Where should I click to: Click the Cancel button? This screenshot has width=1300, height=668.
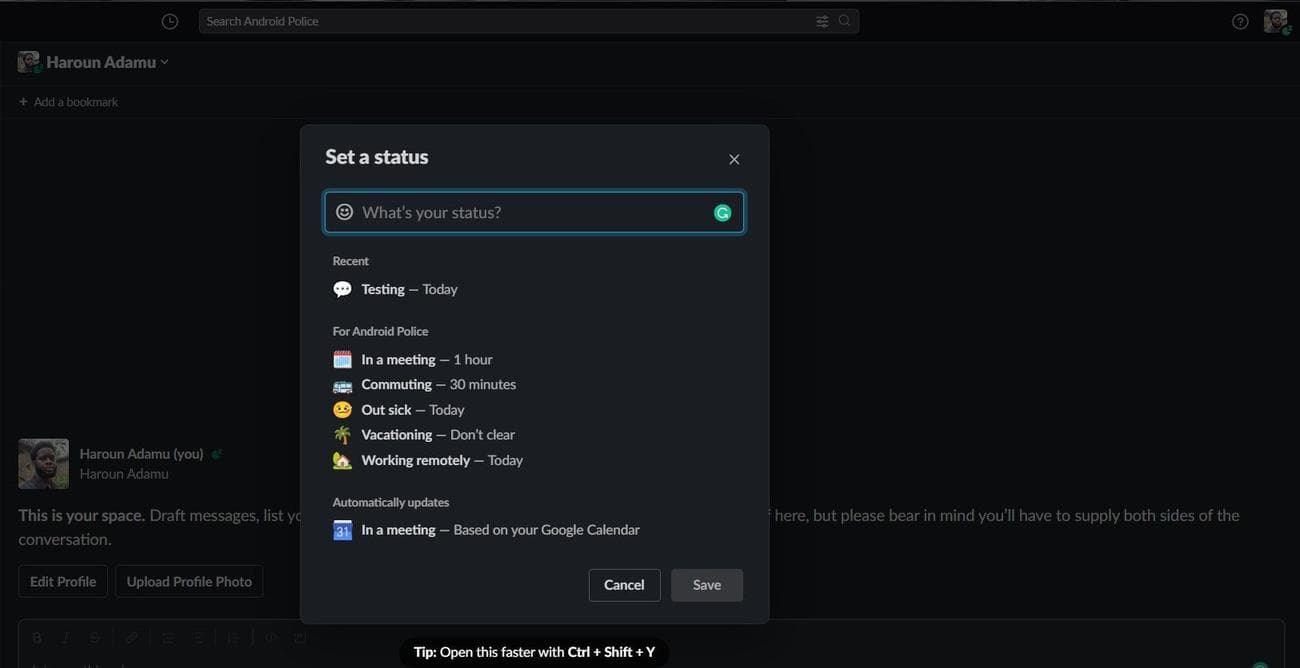tap(624, 584)
